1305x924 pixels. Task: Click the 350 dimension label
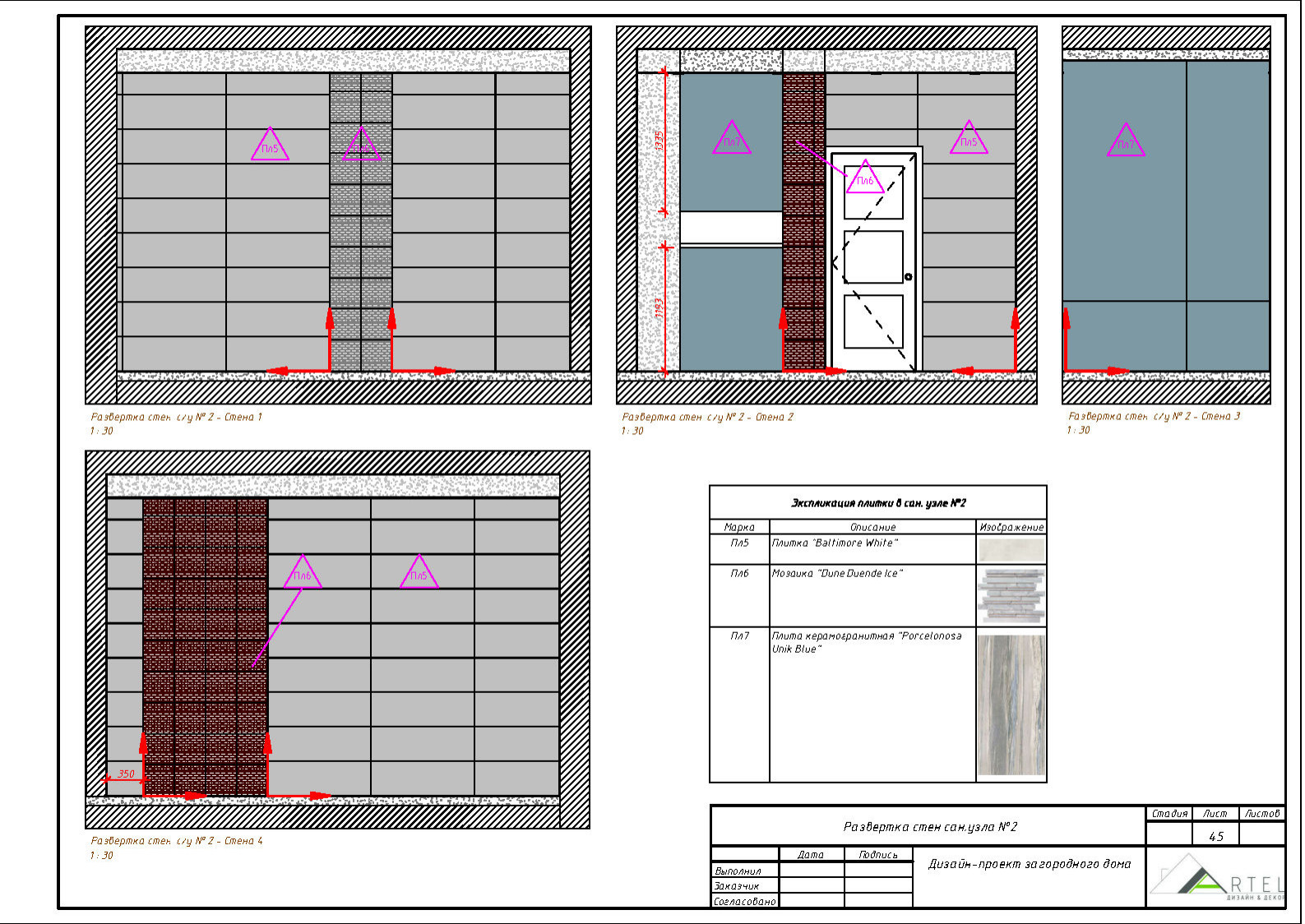(x=126, y=774)
